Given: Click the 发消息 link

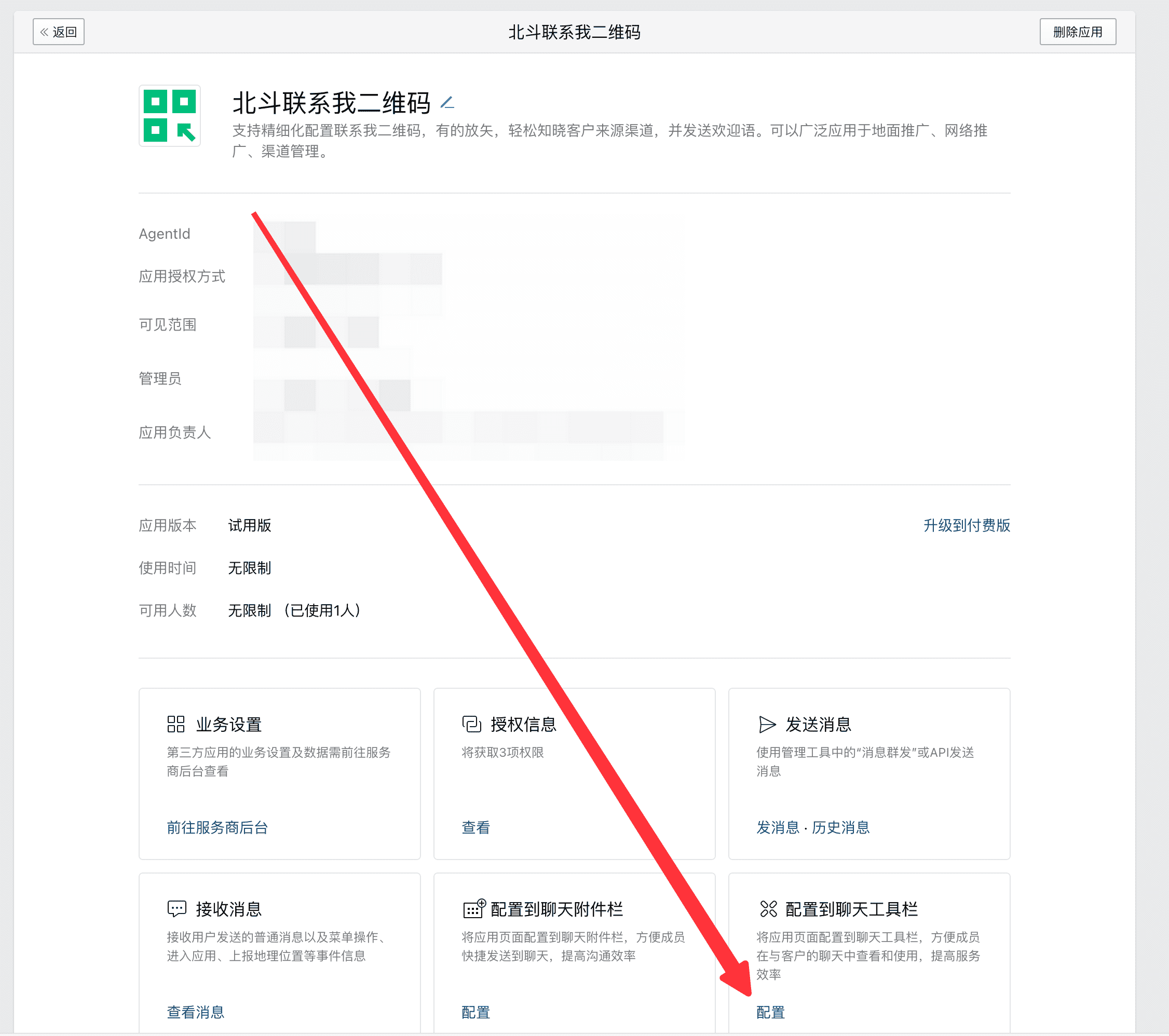Looking at the screenshot, I should click(x=777, y=827).
